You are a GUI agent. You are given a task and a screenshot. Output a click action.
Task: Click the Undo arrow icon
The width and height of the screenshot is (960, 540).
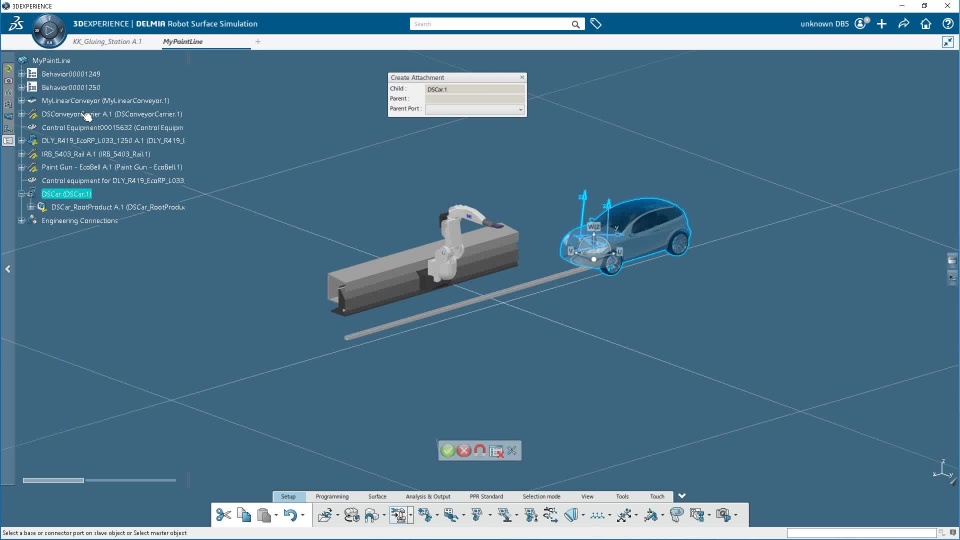(x=290, y=515)
